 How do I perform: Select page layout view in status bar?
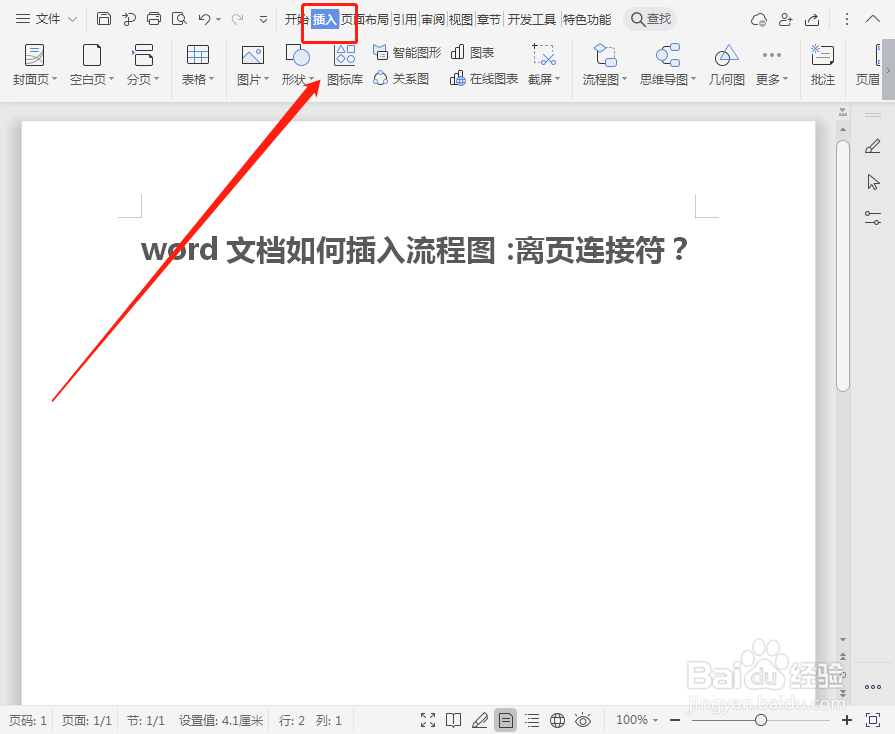[506, 720]
